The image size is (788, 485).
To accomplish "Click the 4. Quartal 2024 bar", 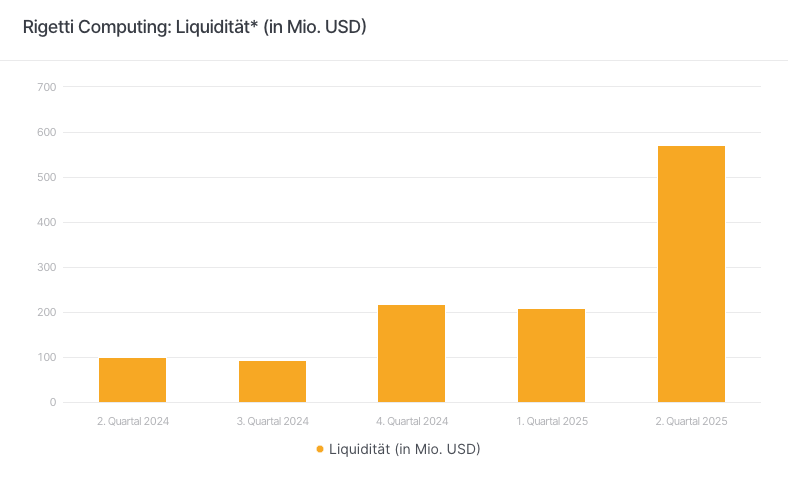I will pyautogui.click(x=411, y=354).
